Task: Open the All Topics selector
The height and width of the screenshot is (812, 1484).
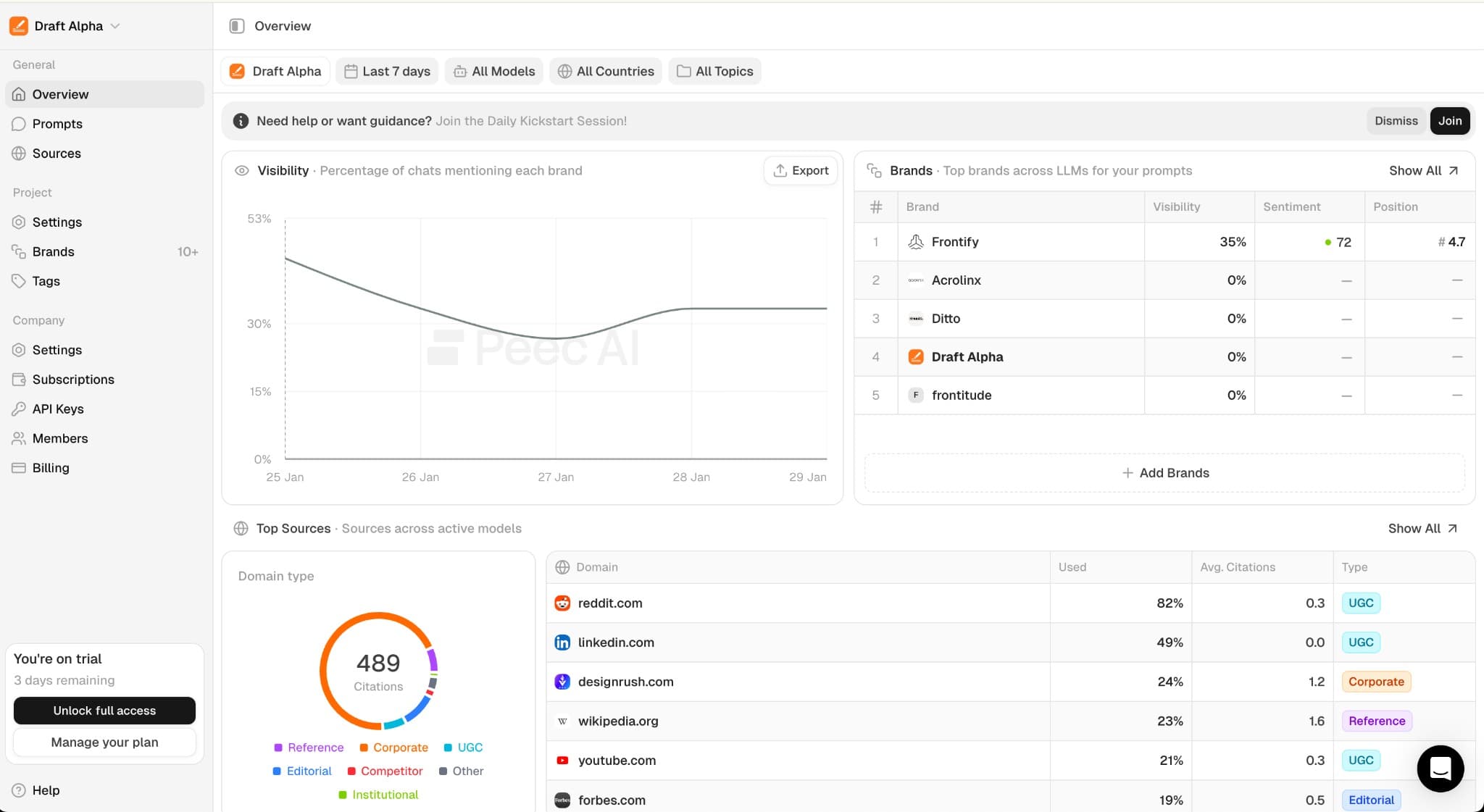Action: [714, 71]
